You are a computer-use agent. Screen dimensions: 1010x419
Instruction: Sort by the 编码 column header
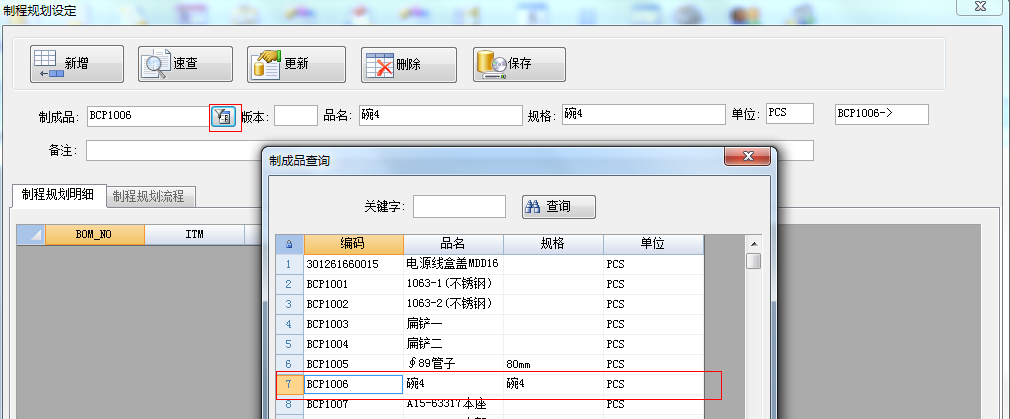coord(353,244)
